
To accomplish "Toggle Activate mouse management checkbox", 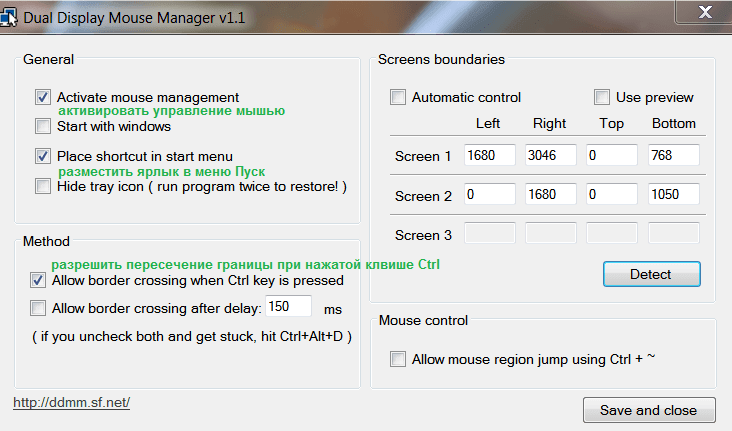I will [42, 97].
